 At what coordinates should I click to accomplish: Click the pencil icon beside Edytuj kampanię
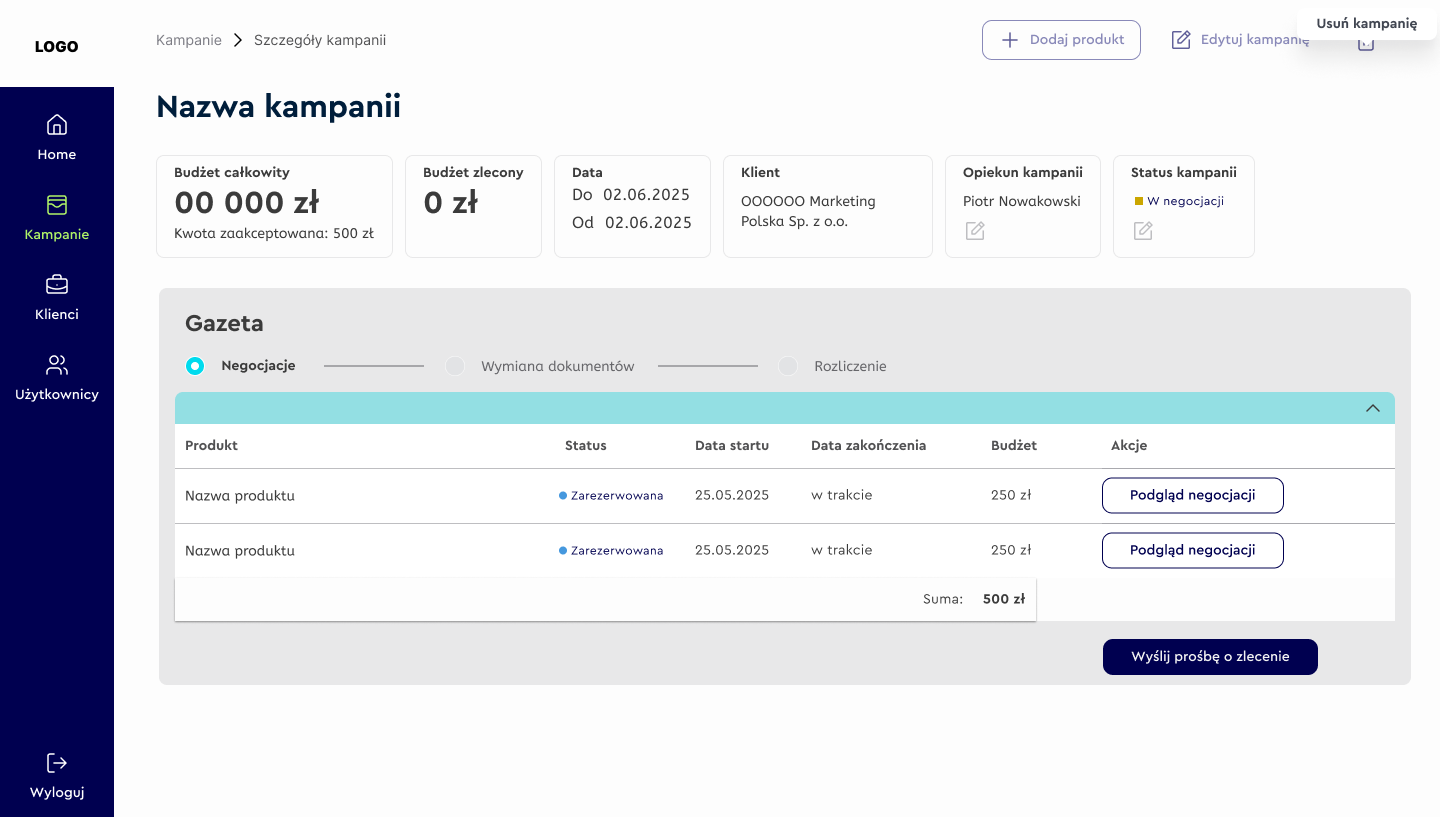(1181, 40)
